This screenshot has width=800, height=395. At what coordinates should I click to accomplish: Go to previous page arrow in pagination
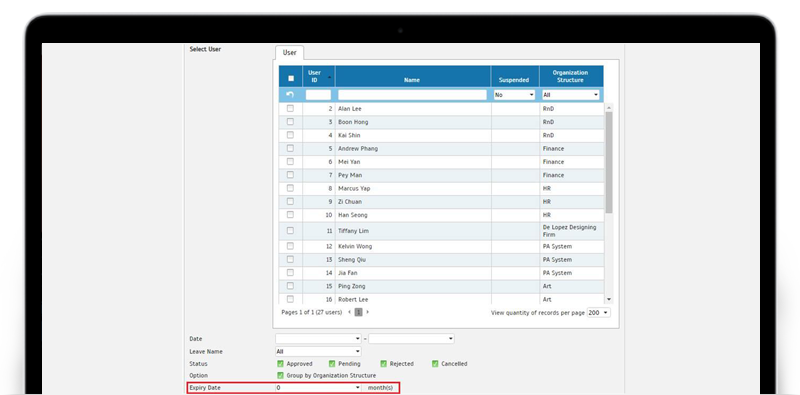[349, 312]
